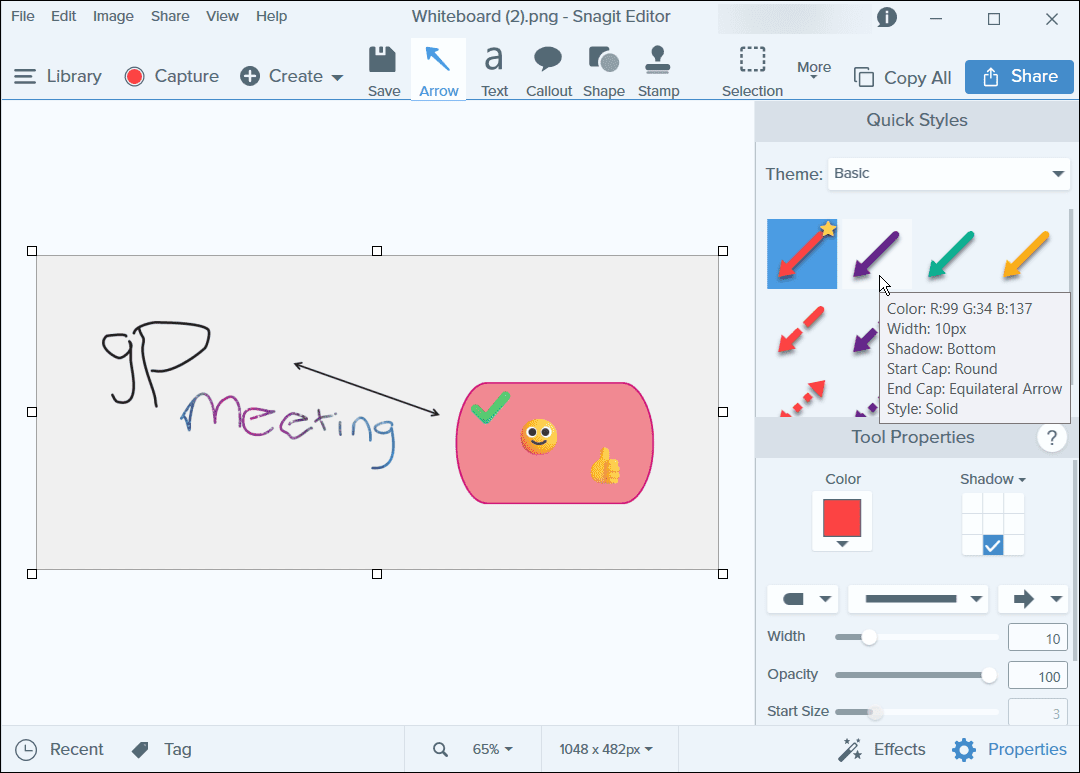Open the Library view

point(58,76)
